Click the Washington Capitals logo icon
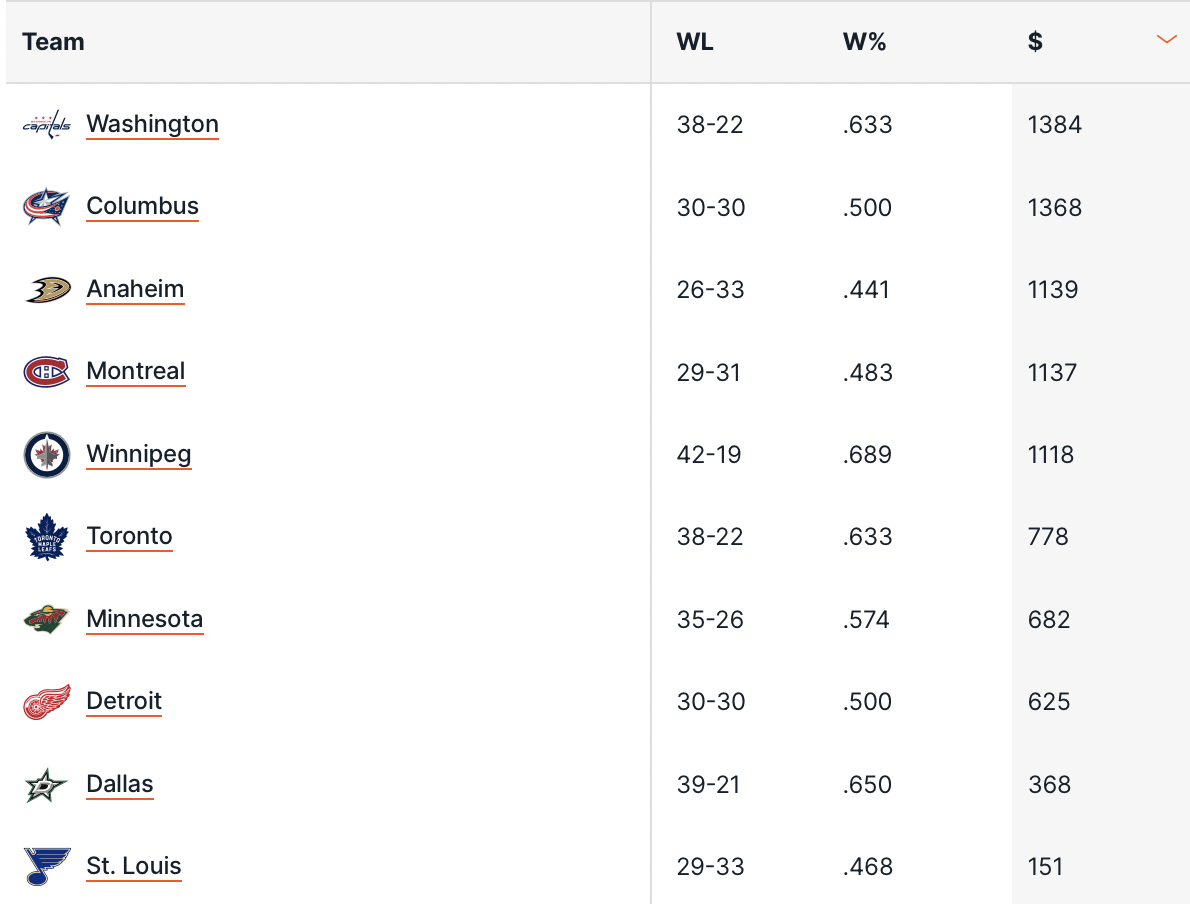 point(47,125)
